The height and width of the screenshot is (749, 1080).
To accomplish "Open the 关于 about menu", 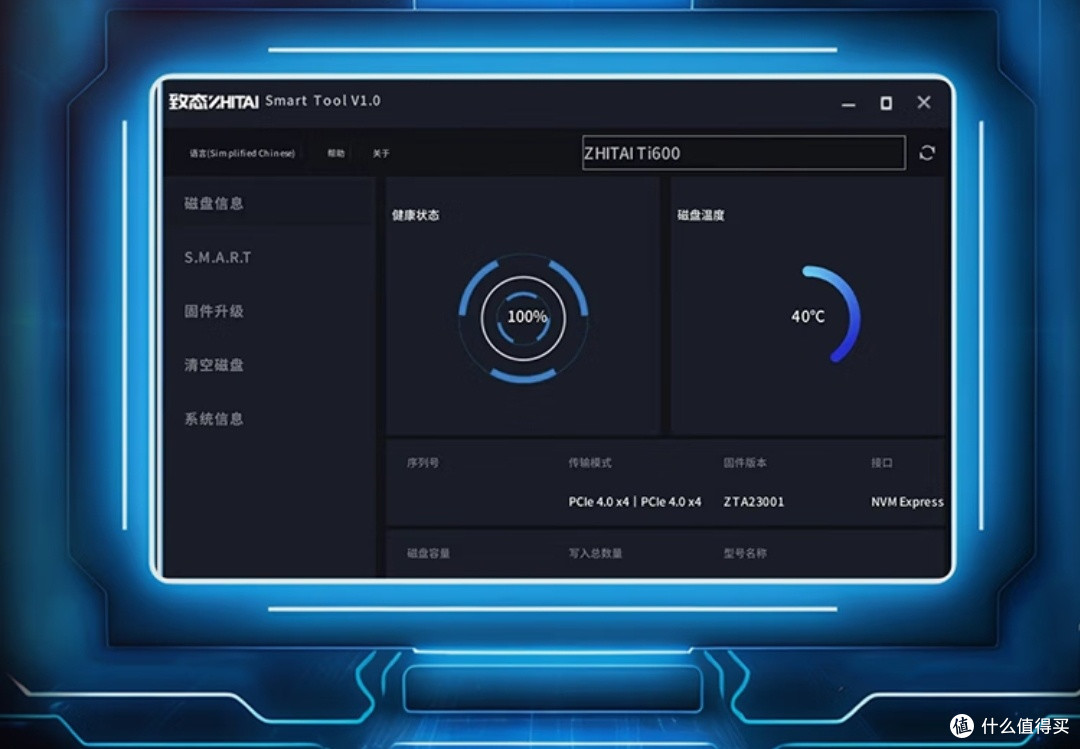I will click(x=381, y=153).
